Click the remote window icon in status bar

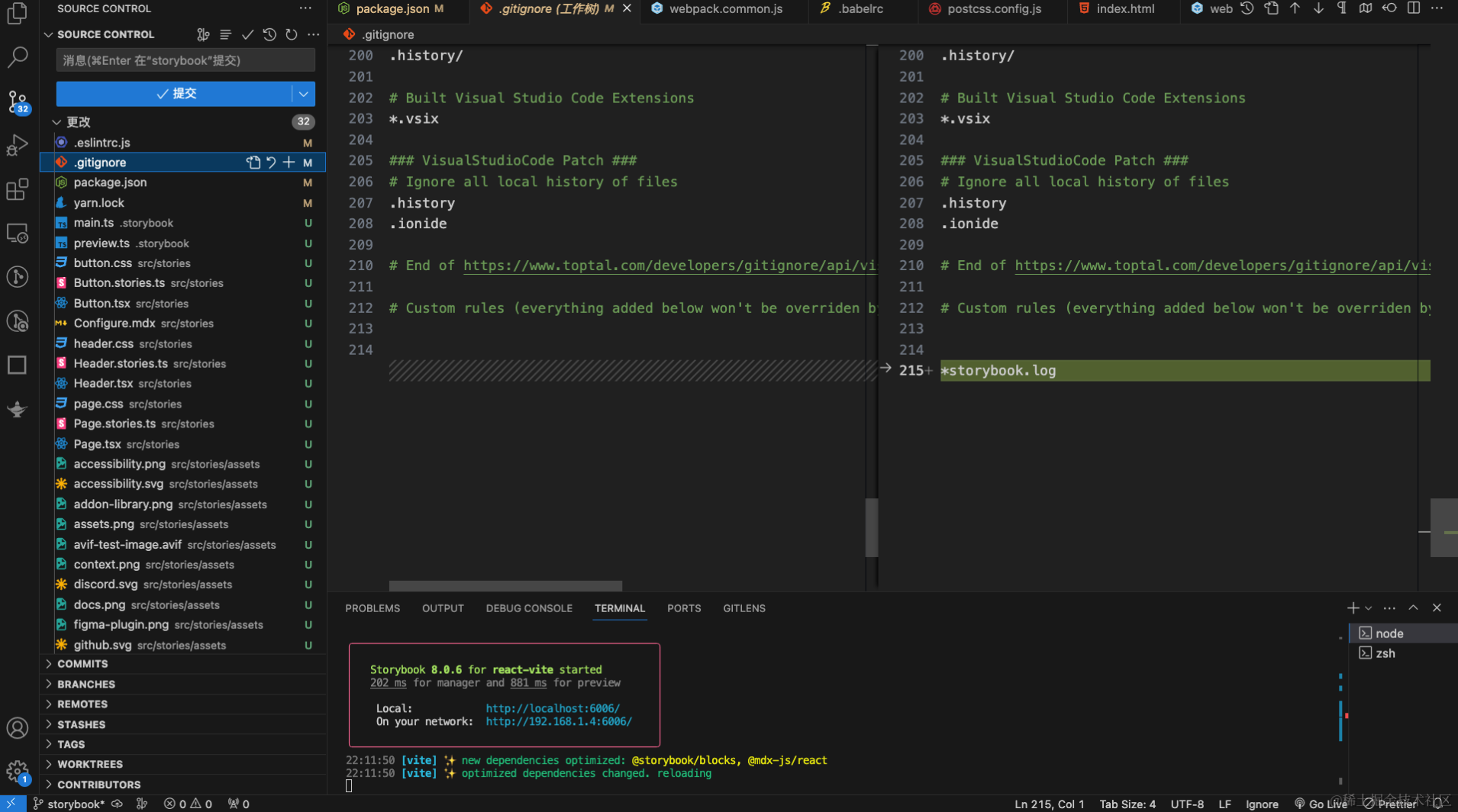tap(11, 804)
